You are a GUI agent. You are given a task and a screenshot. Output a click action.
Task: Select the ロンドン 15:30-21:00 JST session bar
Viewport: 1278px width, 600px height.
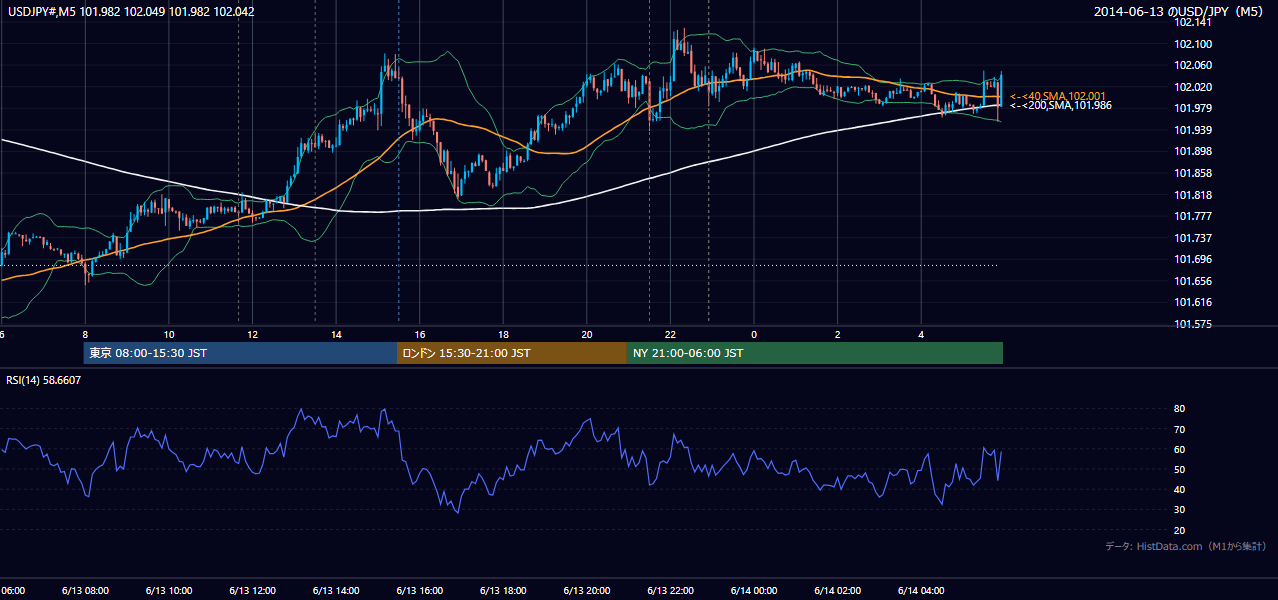pyautogui.click(x=512, y=353)
